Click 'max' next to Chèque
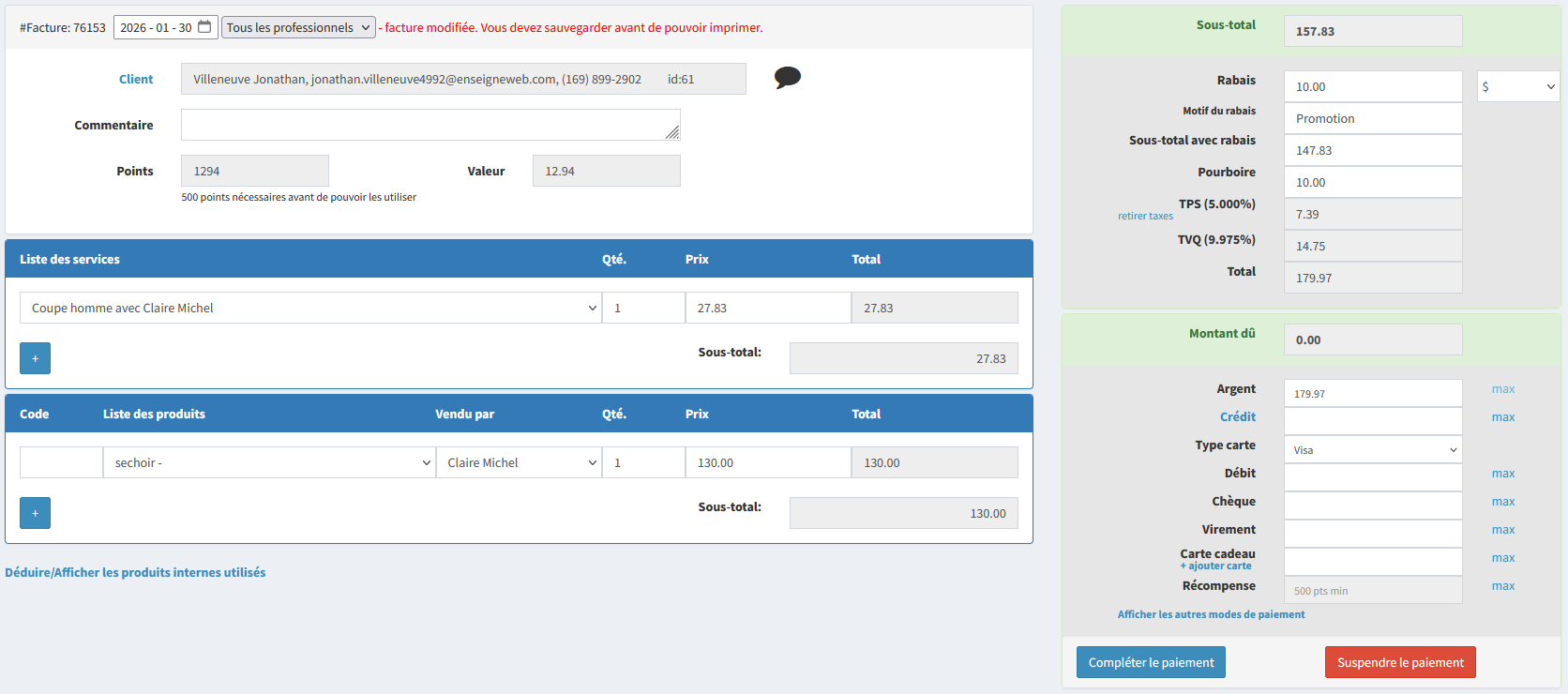The width and height of the screenshot is (1568, 694). [1503, 502]
